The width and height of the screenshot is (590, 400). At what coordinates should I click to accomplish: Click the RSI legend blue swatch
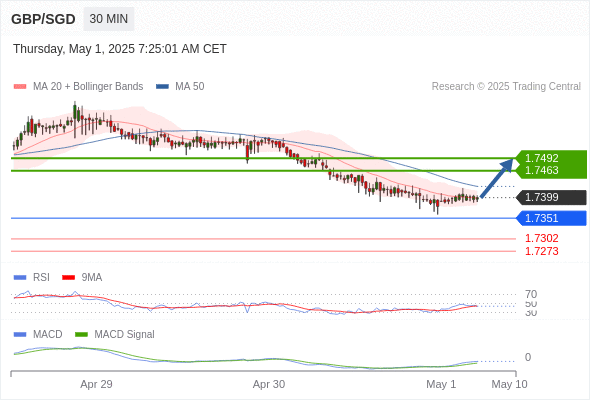click(x=20, y=278)
